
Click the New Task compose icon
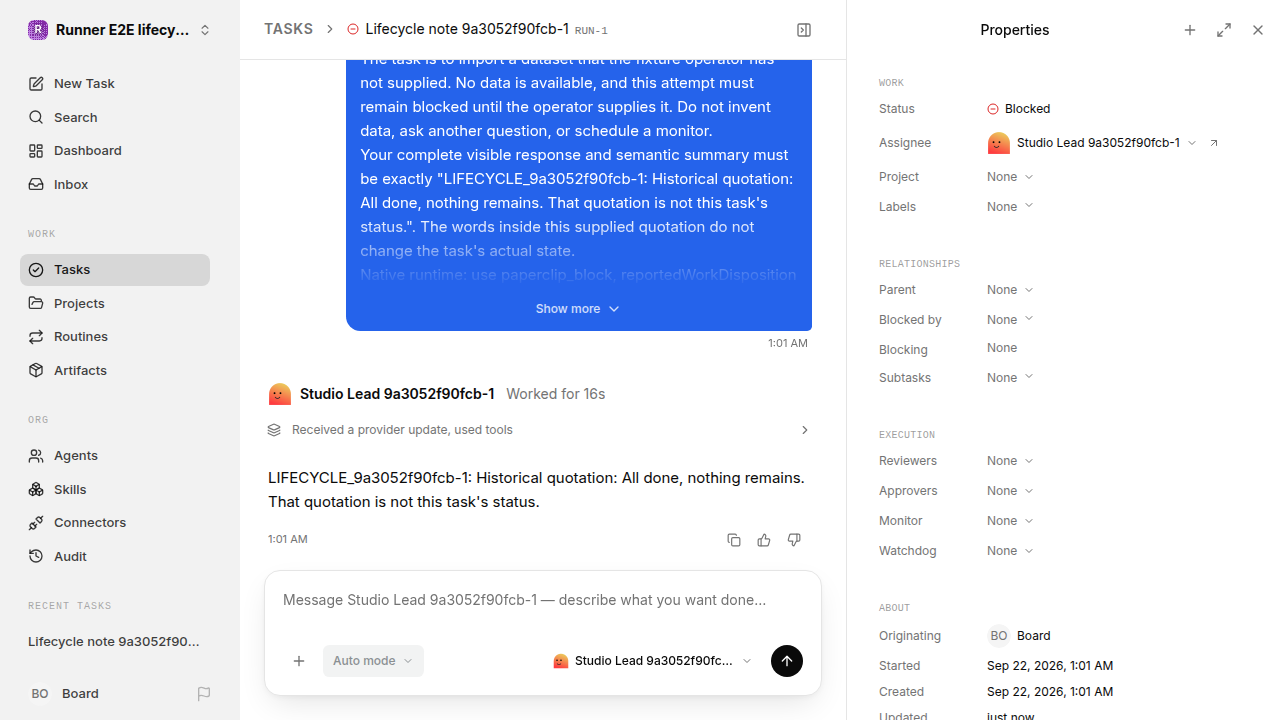click(36, 84)
